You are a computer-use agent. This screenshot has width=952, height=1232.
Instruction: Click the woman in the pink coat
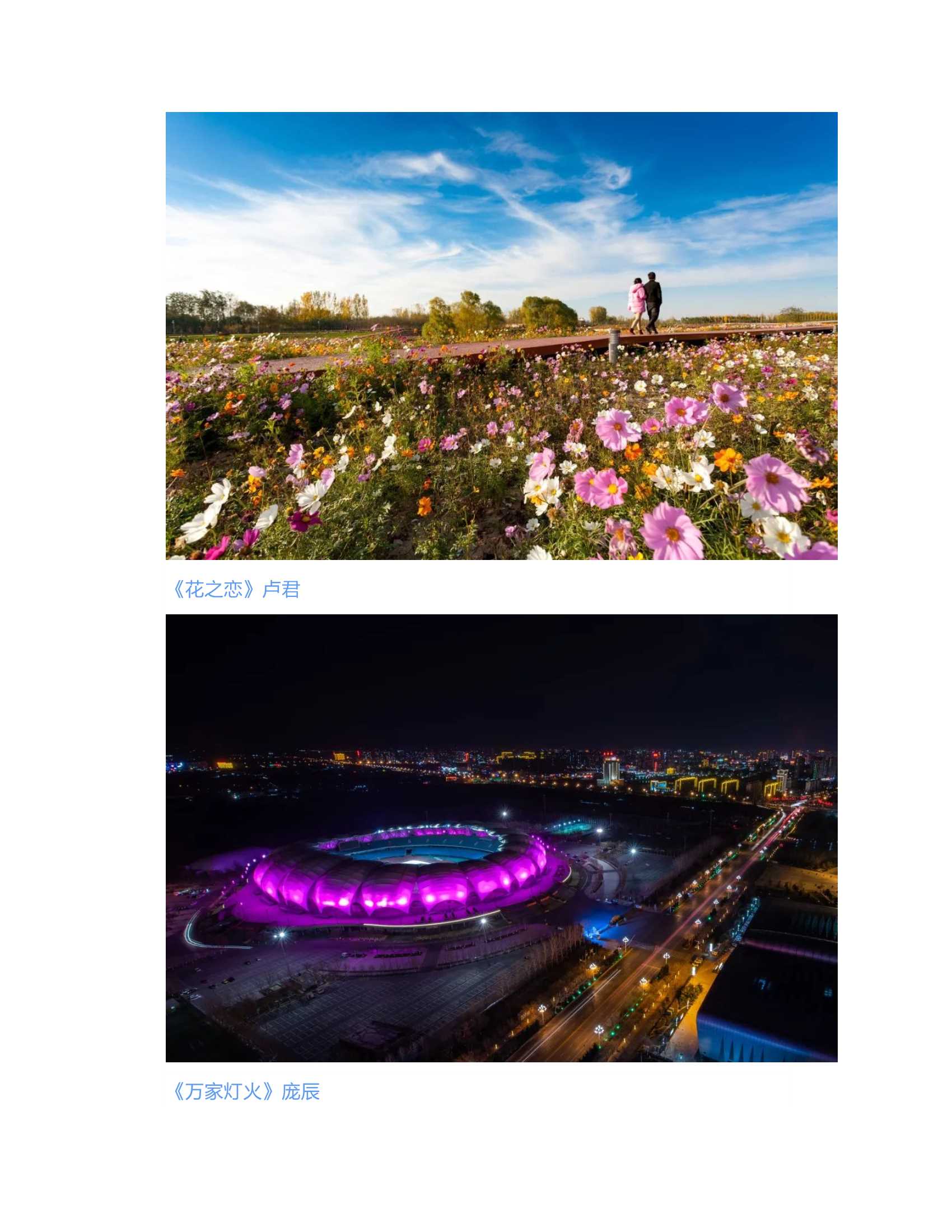(x=637, y=306)
